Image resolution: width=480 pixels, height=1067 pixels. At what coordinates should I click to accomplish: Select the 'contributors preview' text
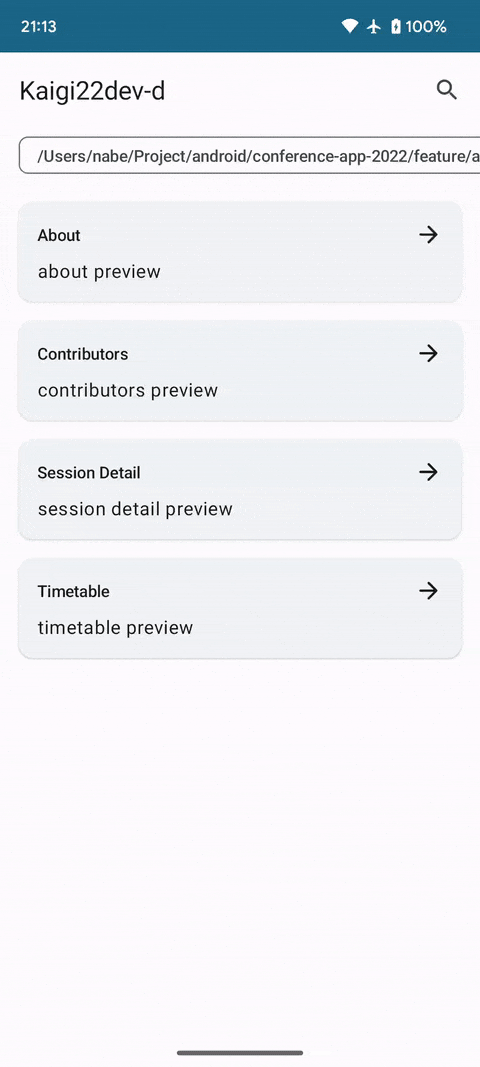[x=127, y=390]
